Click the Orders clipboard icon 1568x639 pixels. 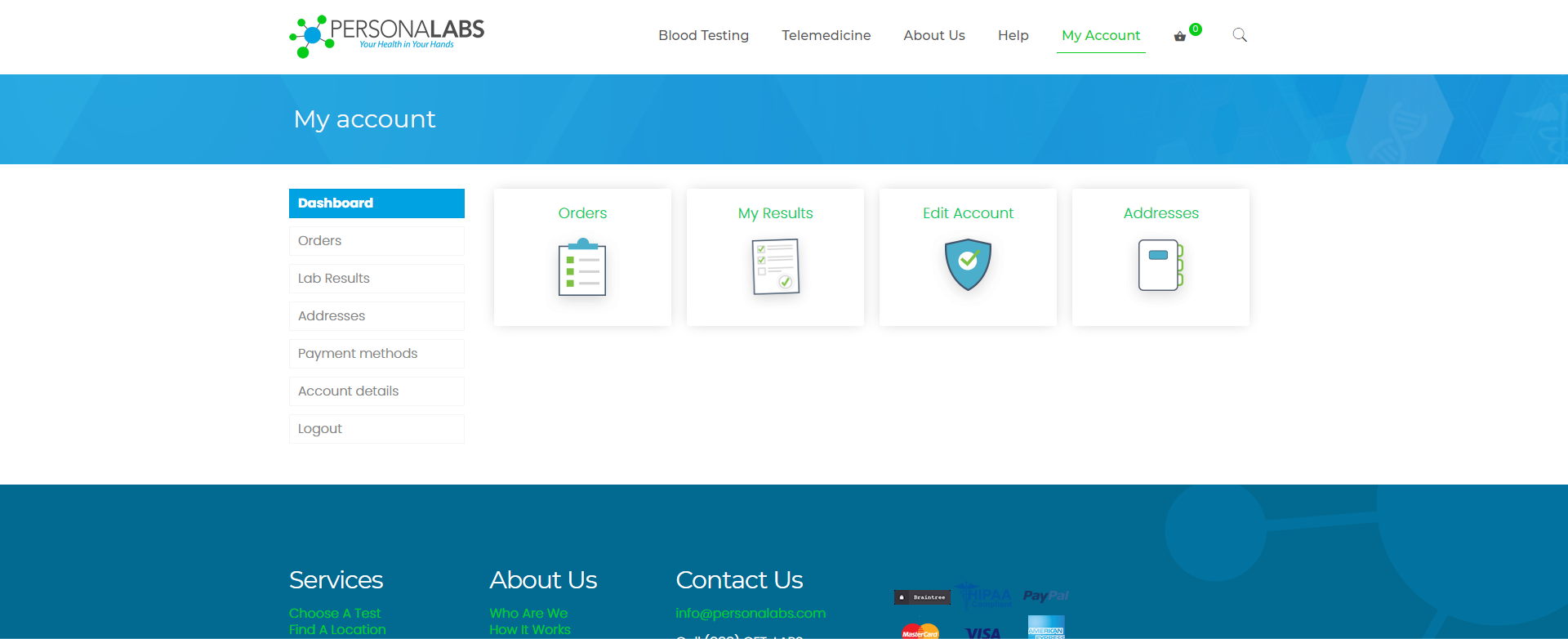tap(582, 266)
